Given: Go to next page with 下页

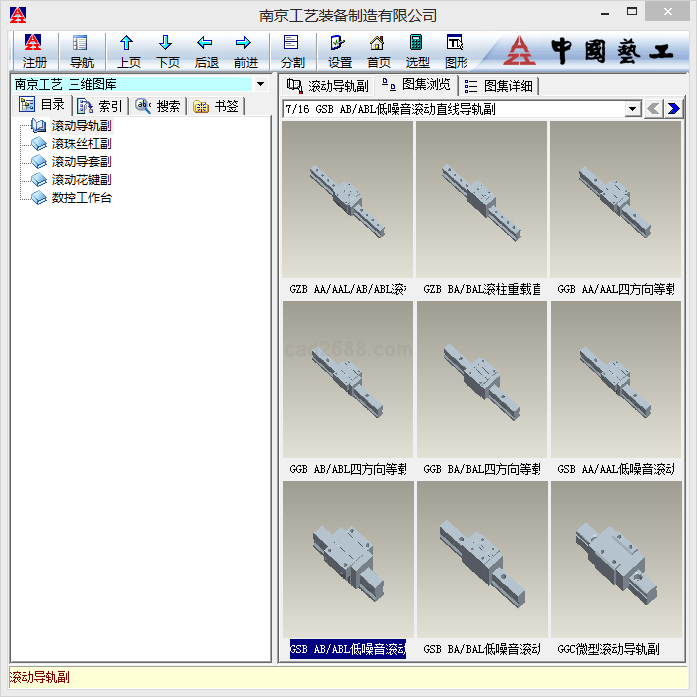Looking at the screenshot, I should click(167, 50).
